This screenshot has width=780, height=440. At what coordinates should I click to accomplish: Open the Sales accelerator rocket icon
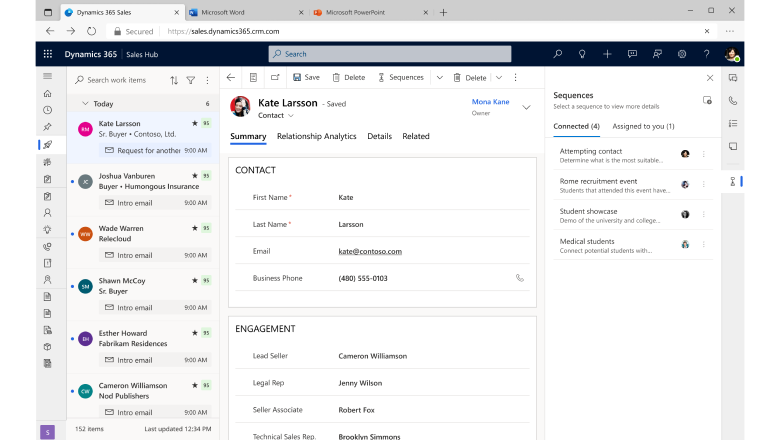48,145
